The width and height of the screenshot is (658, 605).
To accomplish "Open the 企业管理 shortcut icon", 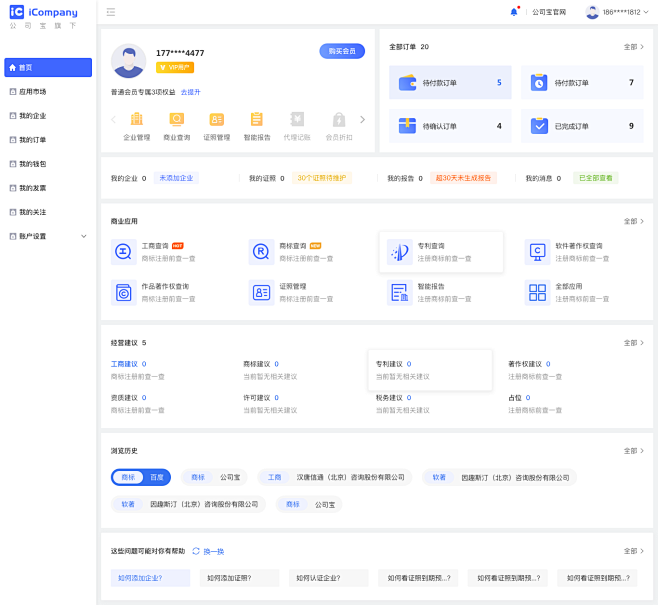I will point(136,120).
